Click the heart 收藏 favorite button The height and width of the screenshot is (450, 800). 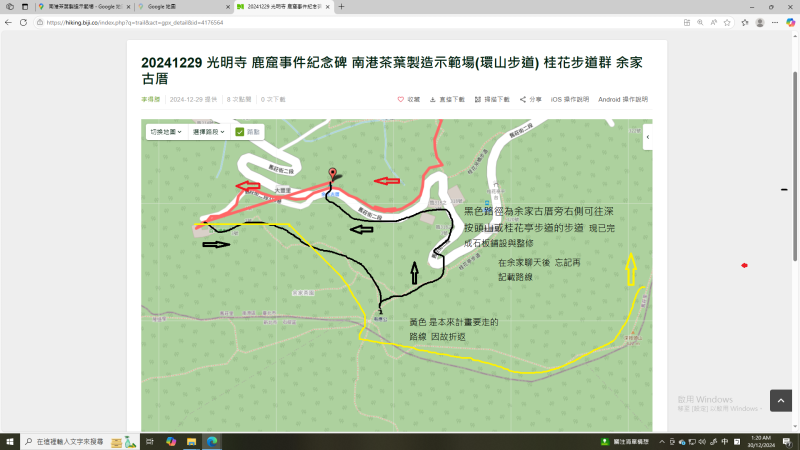click(x=409, y=99)
